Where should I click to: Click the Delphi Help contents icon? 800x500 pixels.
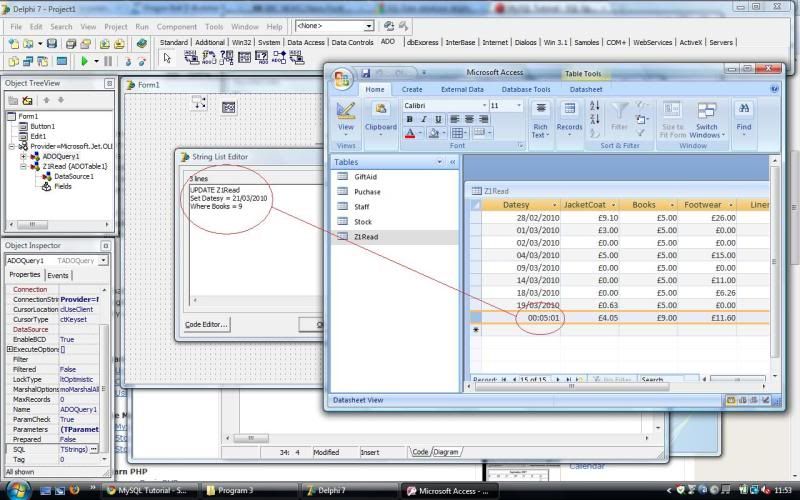(x=142, y=43)
